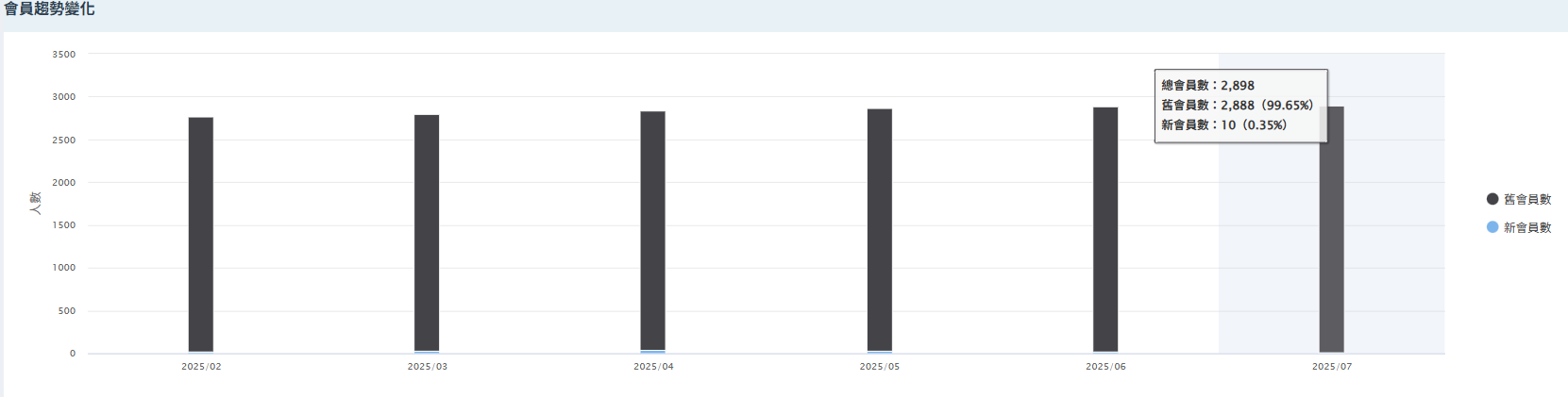Click the 2025/05 x-axis label
Screen dimensions: 1568x397
click(879, 367)
